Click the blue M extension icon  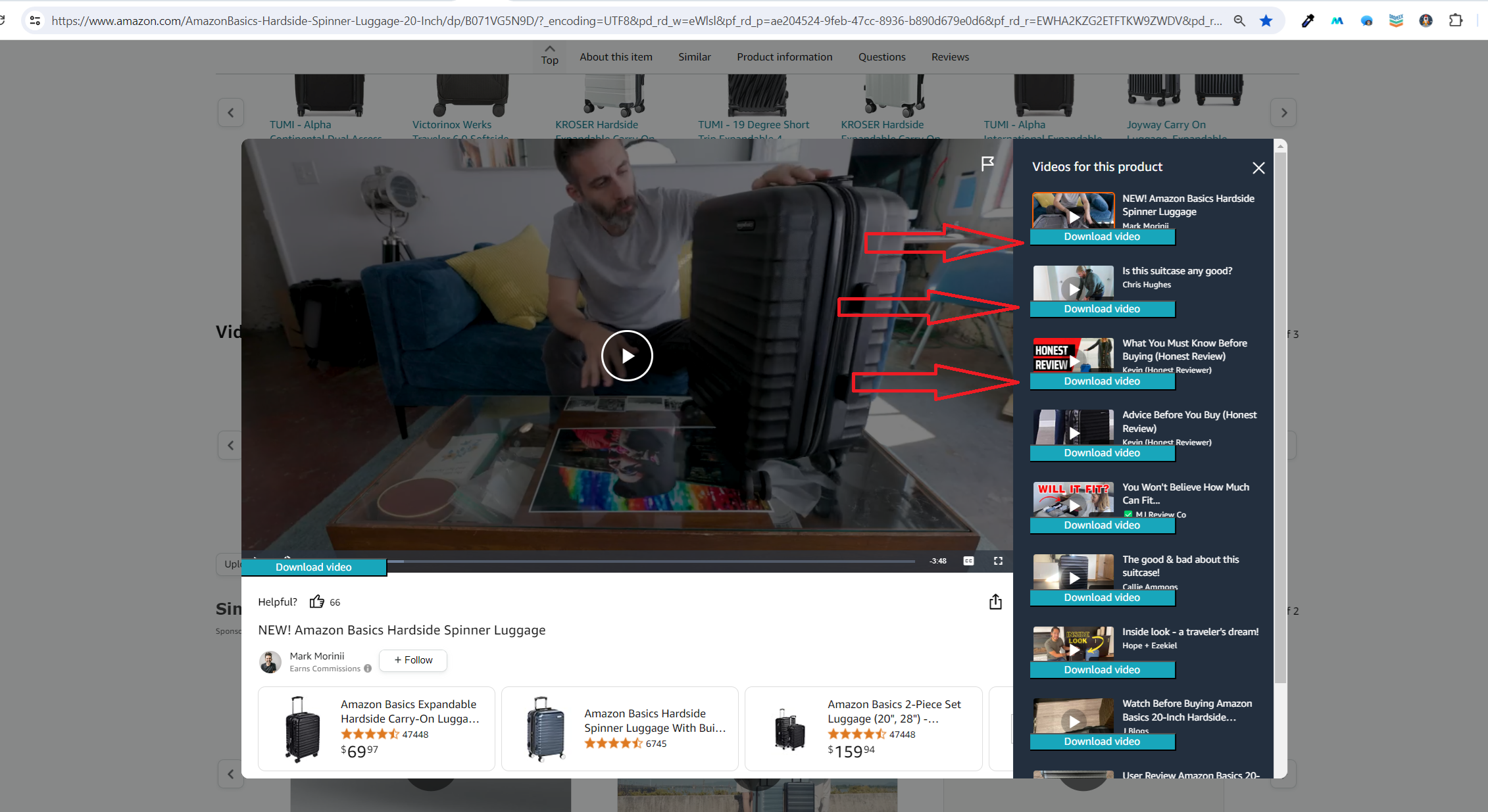point(1337,21)
